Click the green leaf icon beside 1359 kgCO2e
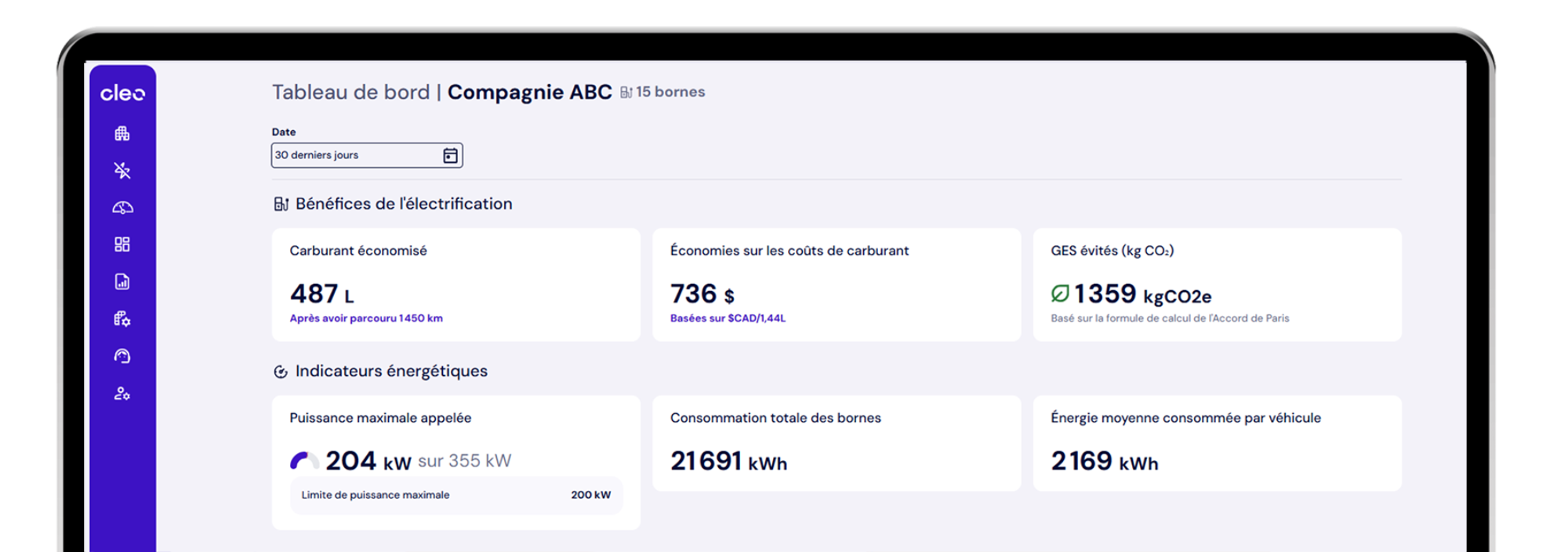The height and width of the screenshot is (552, 1568). [x=1059, y=293]
